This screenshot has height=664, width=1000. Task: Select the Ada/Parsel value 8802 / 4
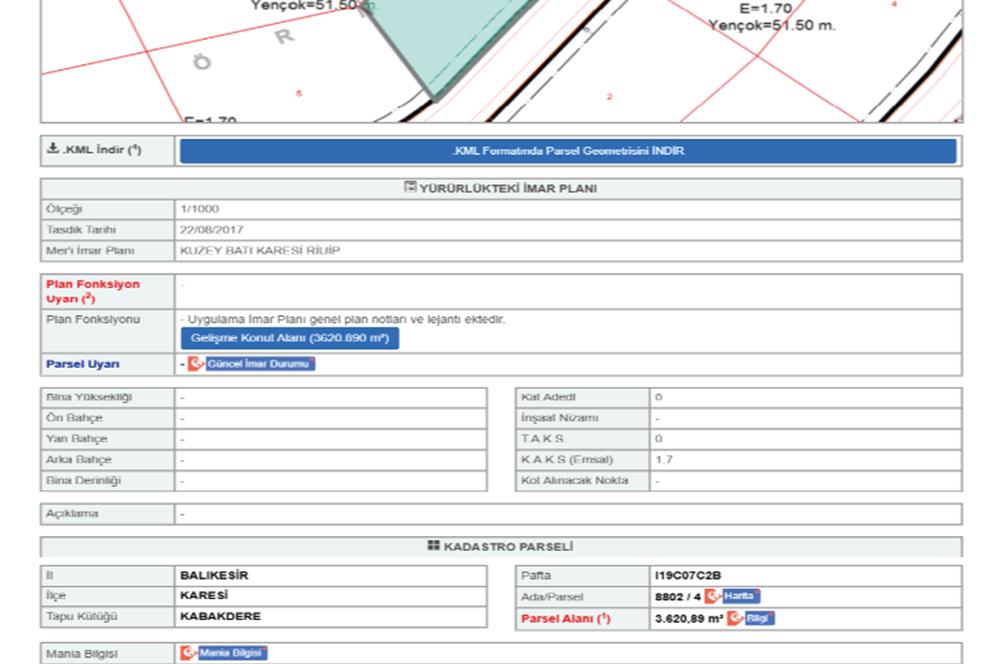[678, 597]
